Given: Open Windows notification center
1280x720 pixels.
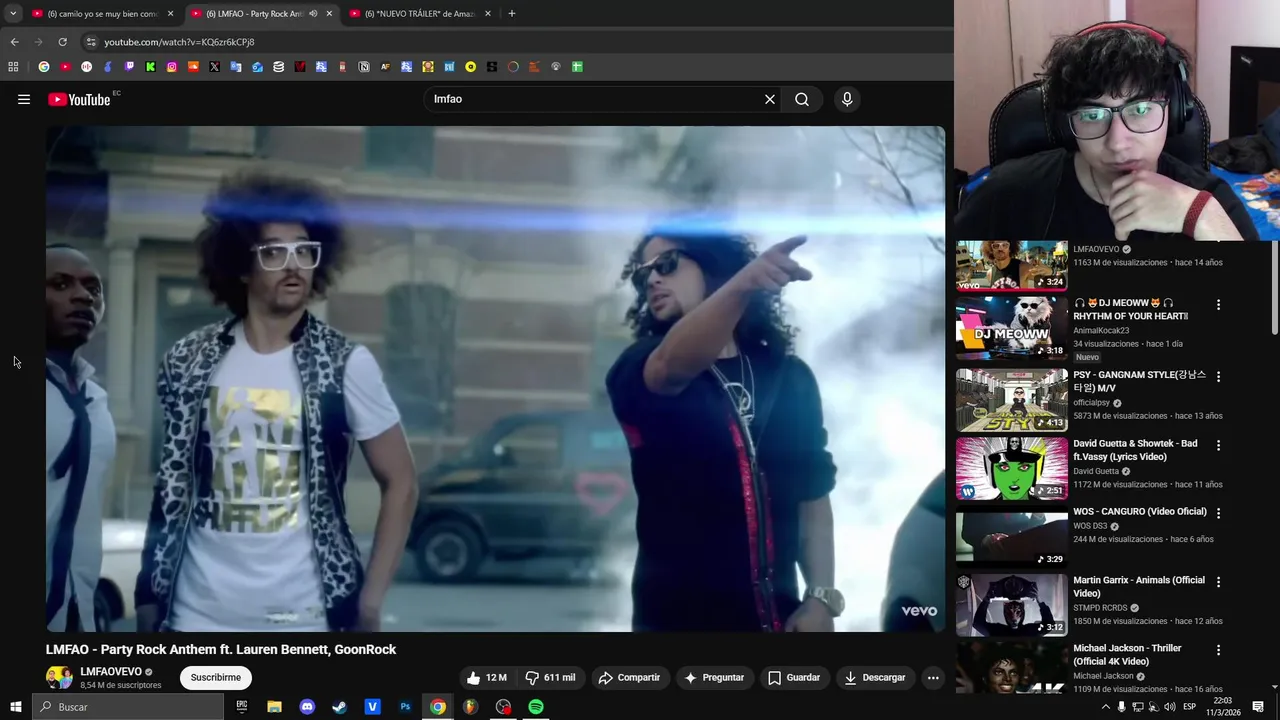Looking at the screenshot, I should pos(1258,707).
